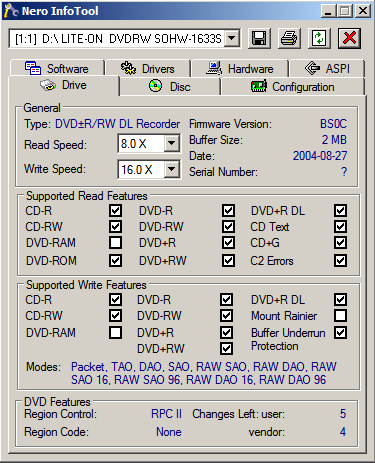Click the Nero InfoTool title bar icon
This screenshot has width=375, height=463.
tap(11, 11)
